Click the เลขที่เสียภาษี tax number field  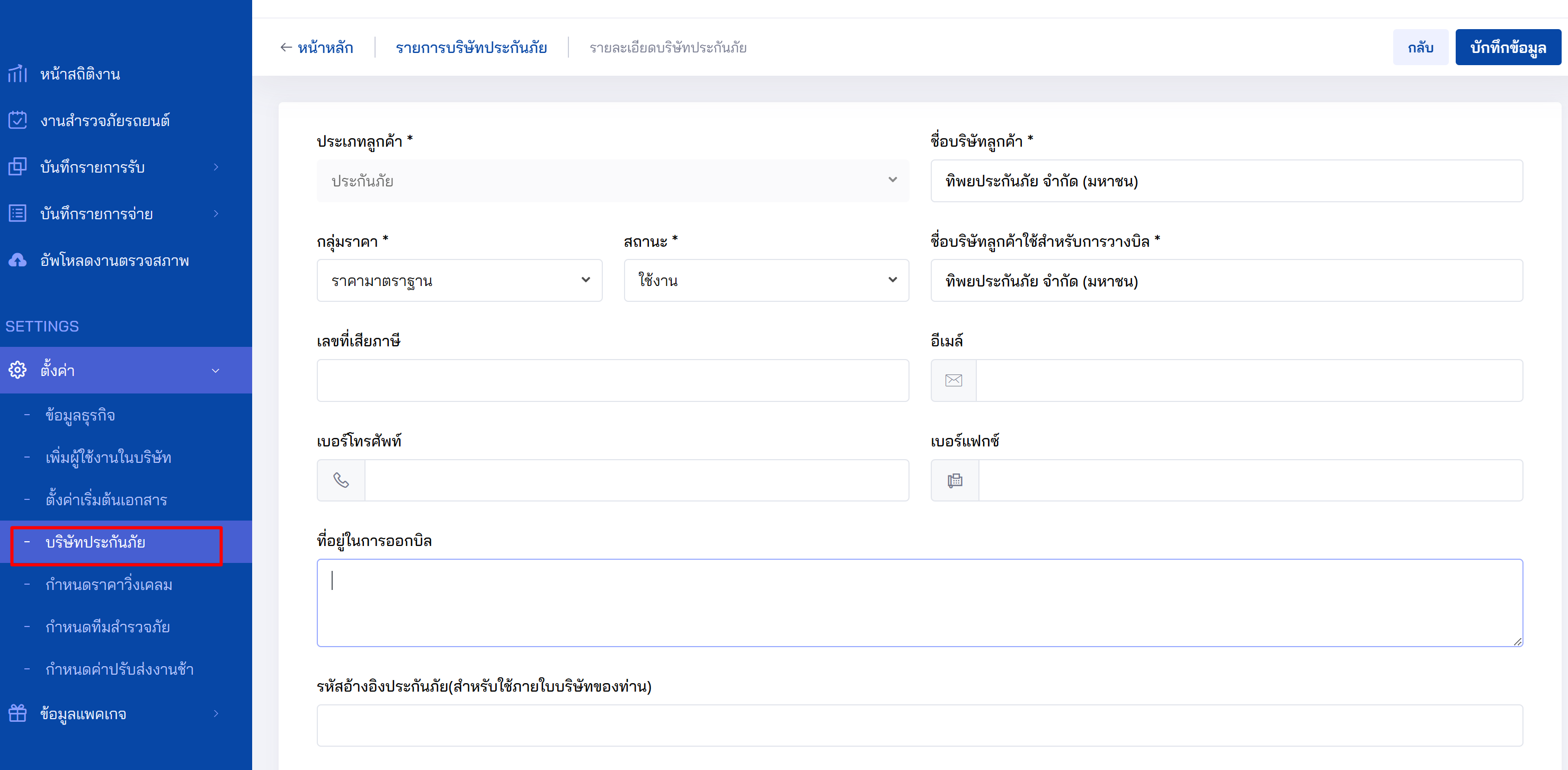click(612, 380)
